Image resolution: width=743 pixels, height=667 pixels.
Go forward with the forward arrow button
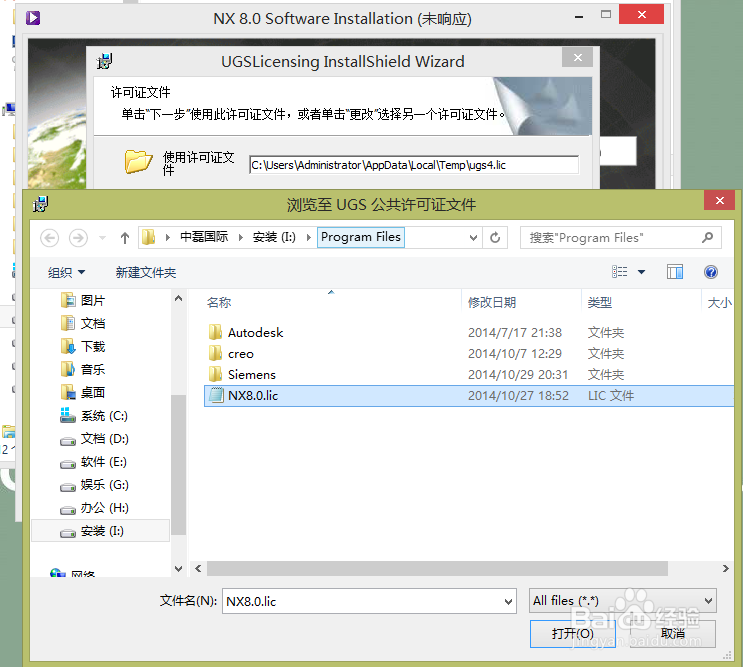point(78,237)
